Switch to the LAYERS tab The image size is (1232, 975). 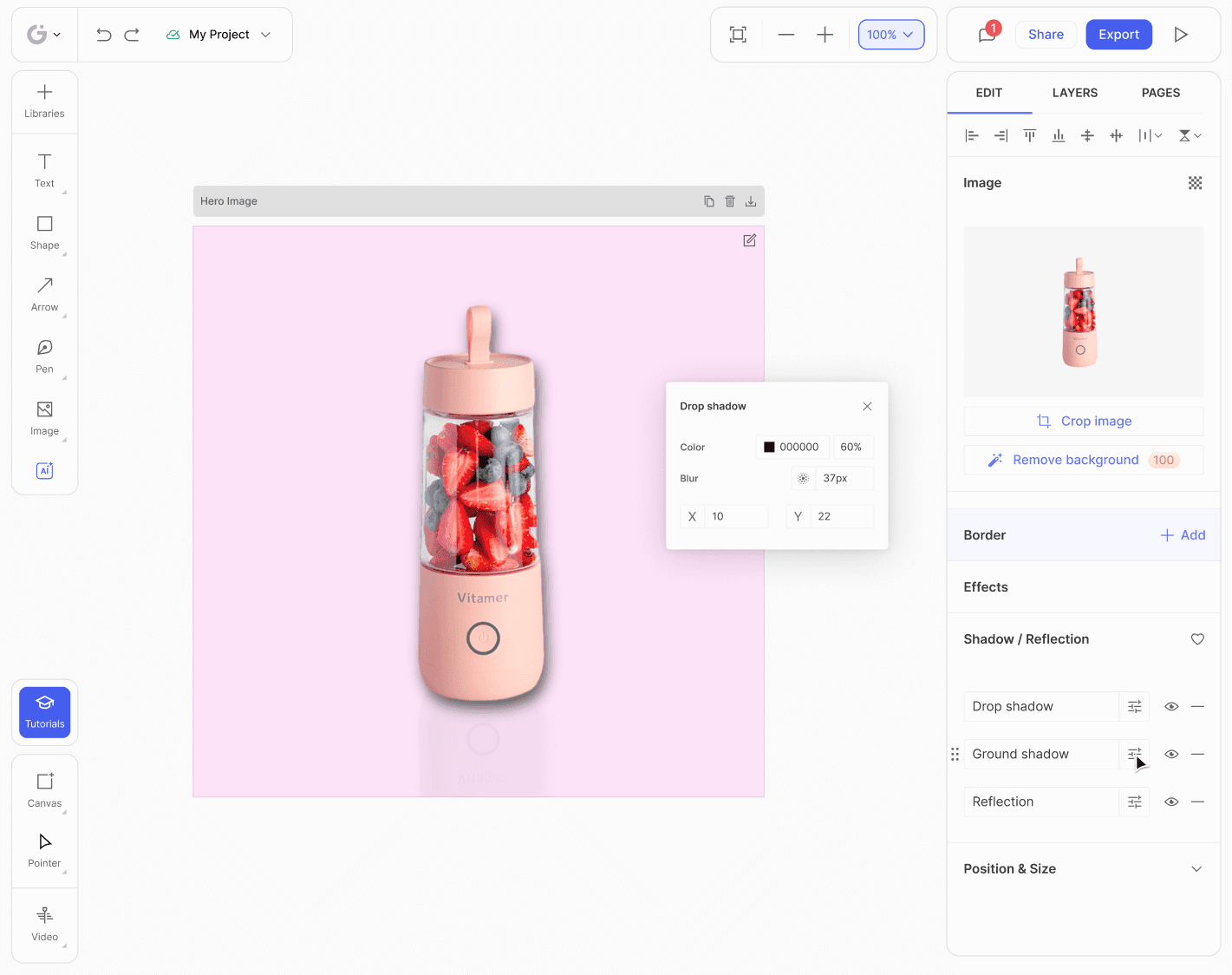tap(1075, 93)
